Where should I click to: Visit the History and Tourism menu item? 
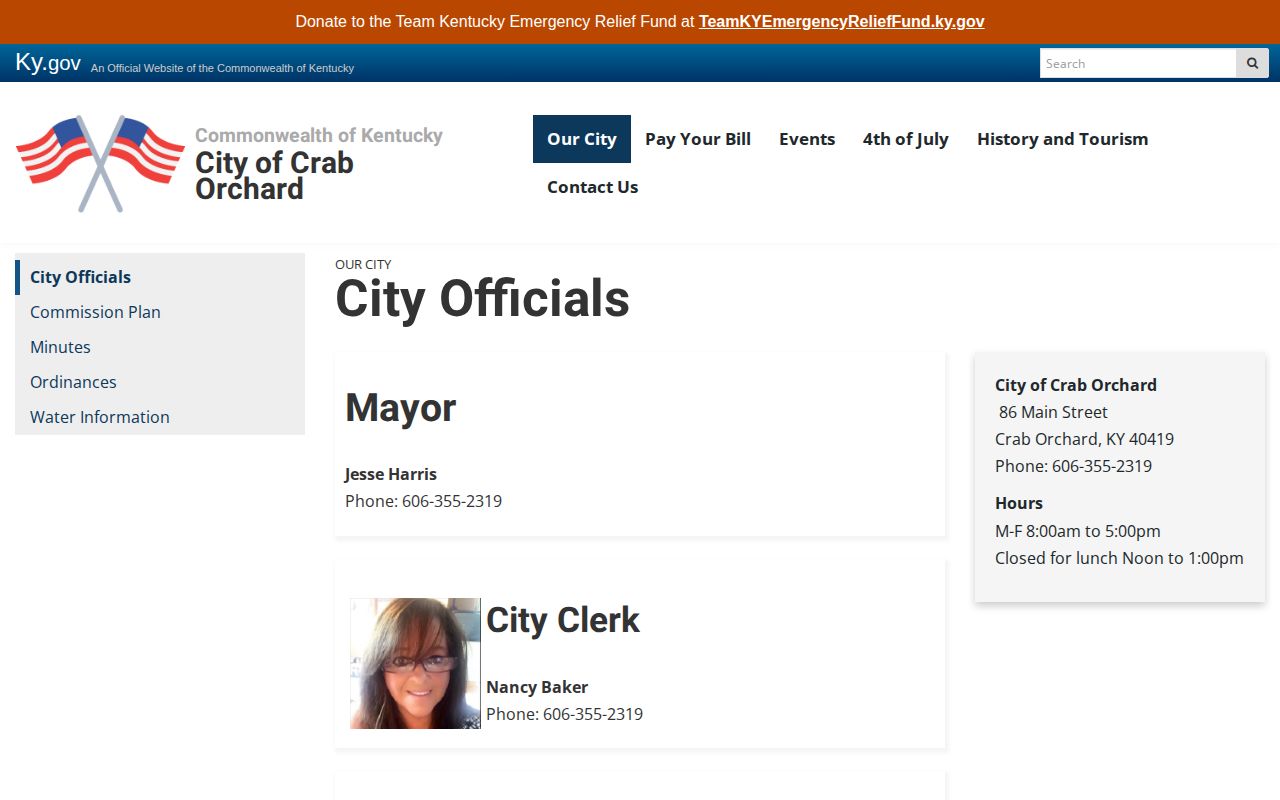(1062, 139)
